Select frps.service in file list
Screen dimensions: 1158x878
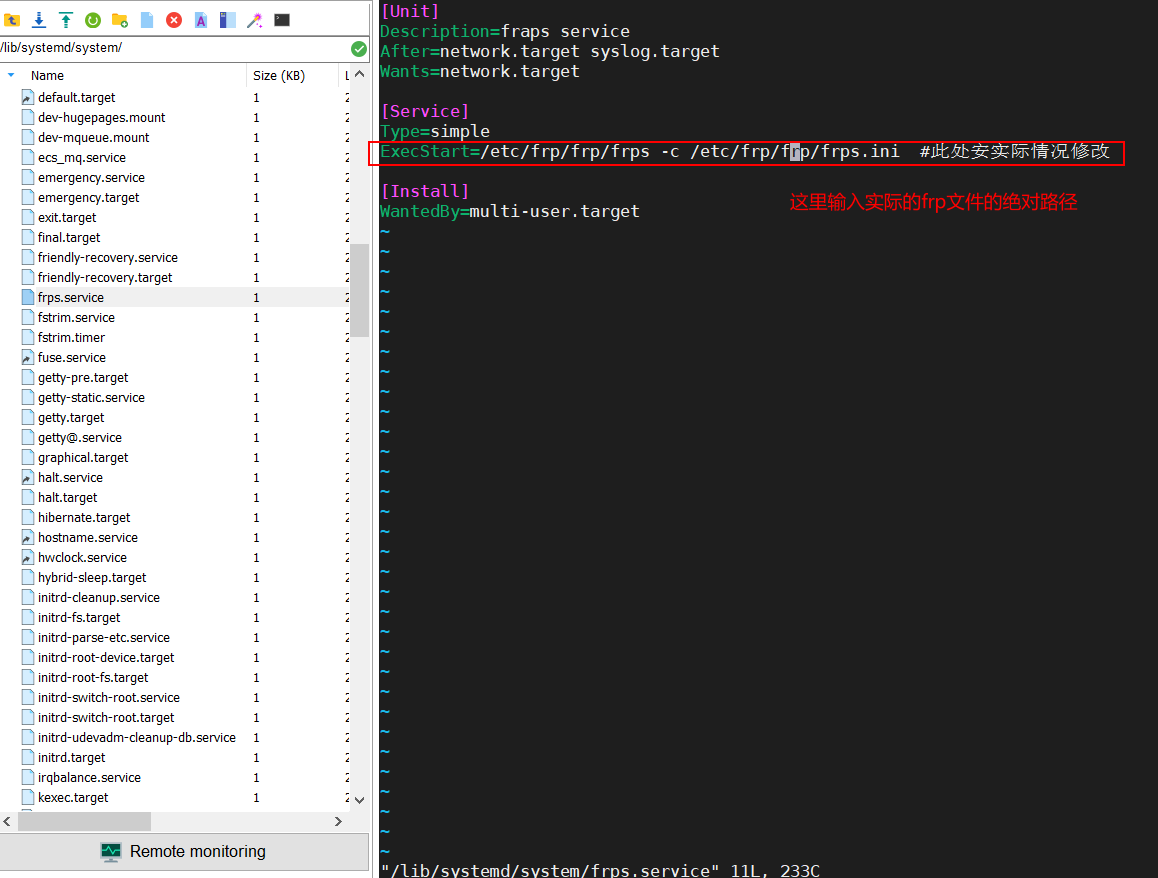pos(71,298)
